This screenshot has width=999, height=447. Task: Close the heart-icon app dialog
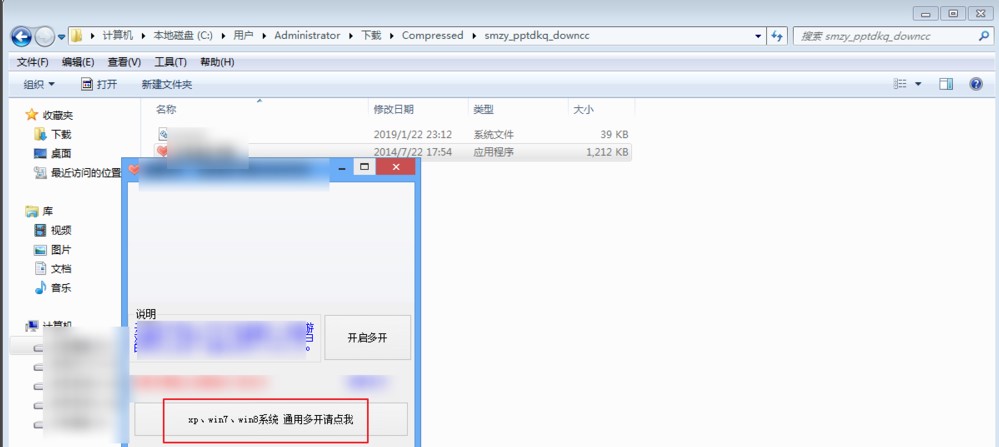pos(396,167)
